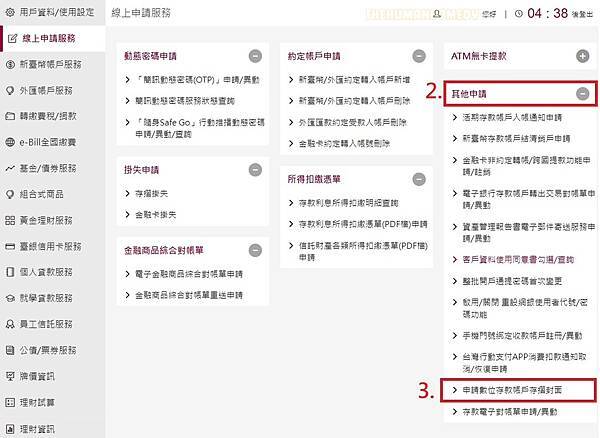
Task: Open 金融商品綜合對帳單重送申請 link
Action: (189, 295)
